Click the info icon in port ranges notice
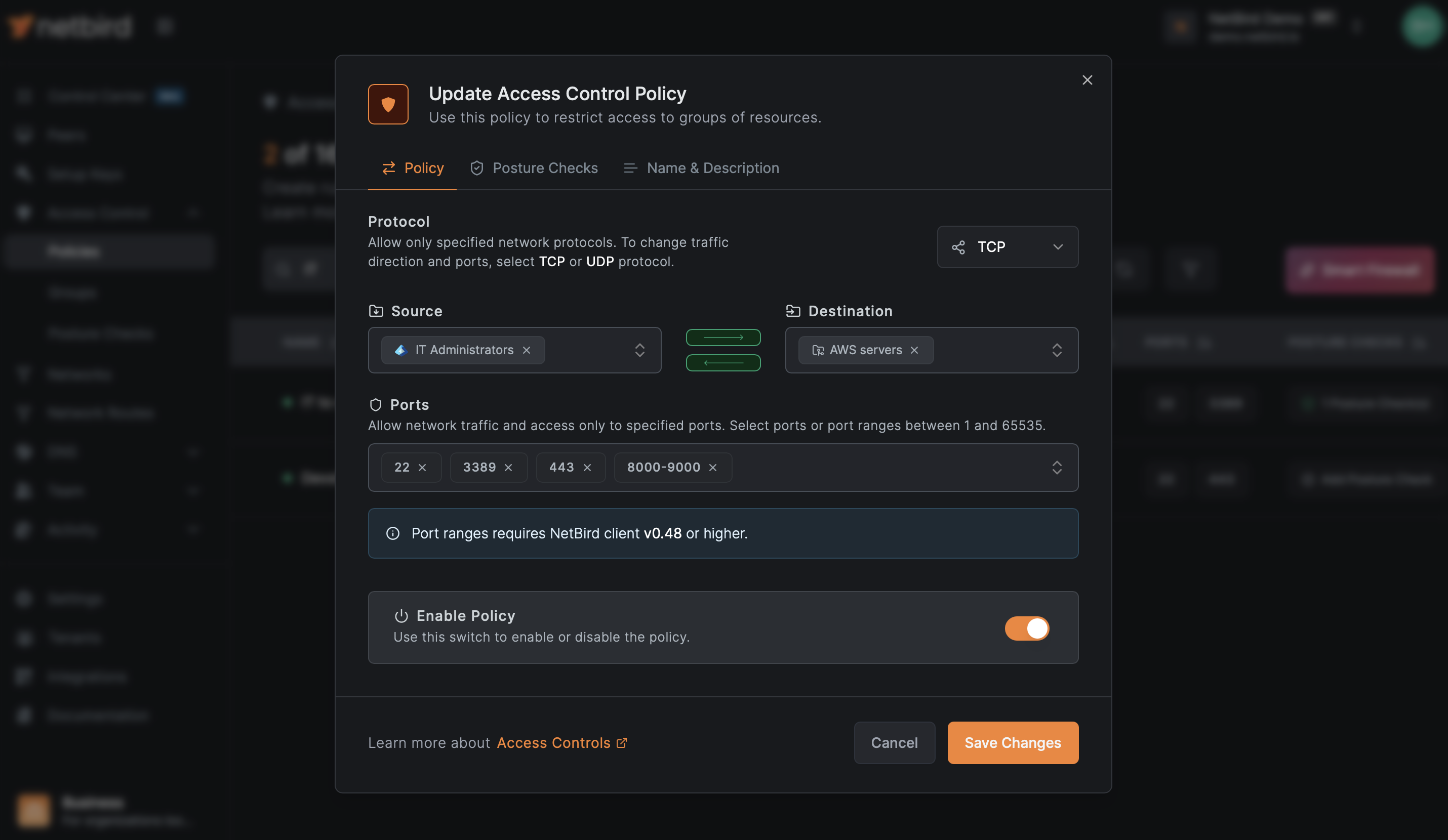1448x840 pixels. [x=392, y=533]
